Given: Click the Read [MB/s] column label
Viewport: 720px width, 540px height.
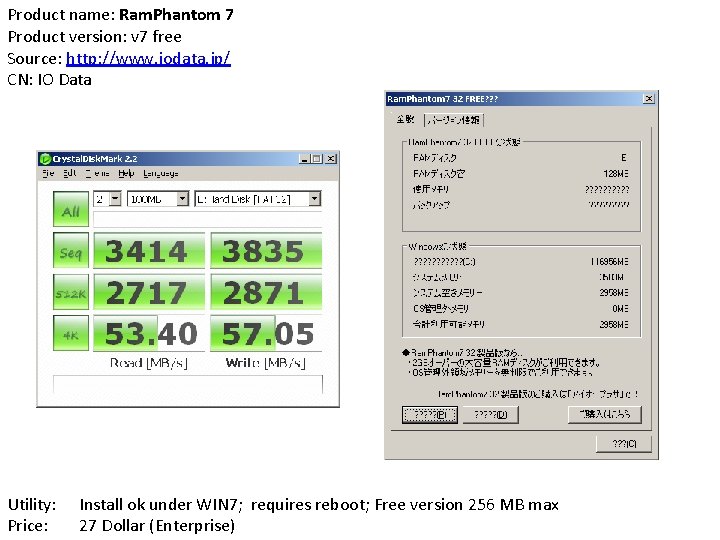Looking at the screenshot, I should coord(149,363).
